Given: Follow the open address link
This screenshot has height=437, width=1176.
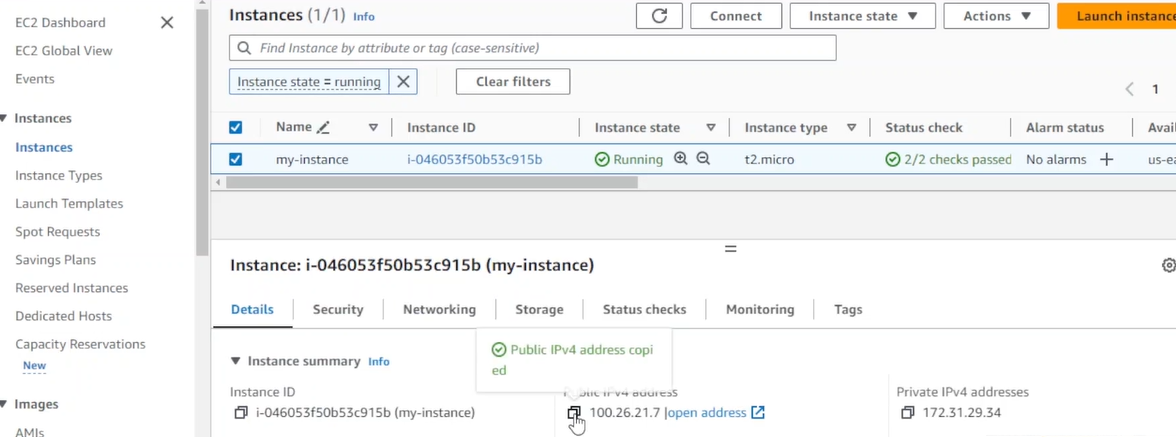Looking at the screenshot, I should click(x=707, y=412).
